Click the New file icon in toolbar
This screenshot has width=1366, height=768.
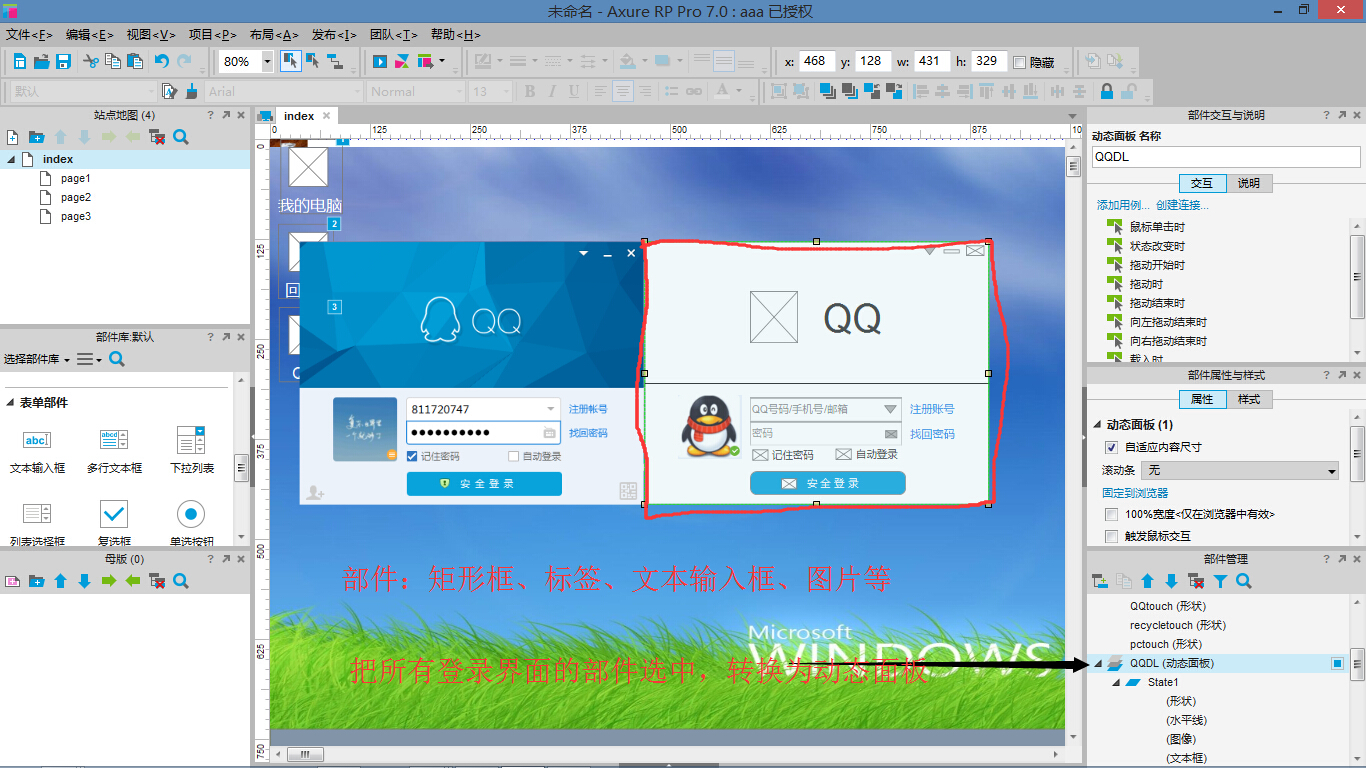(20, 62)
